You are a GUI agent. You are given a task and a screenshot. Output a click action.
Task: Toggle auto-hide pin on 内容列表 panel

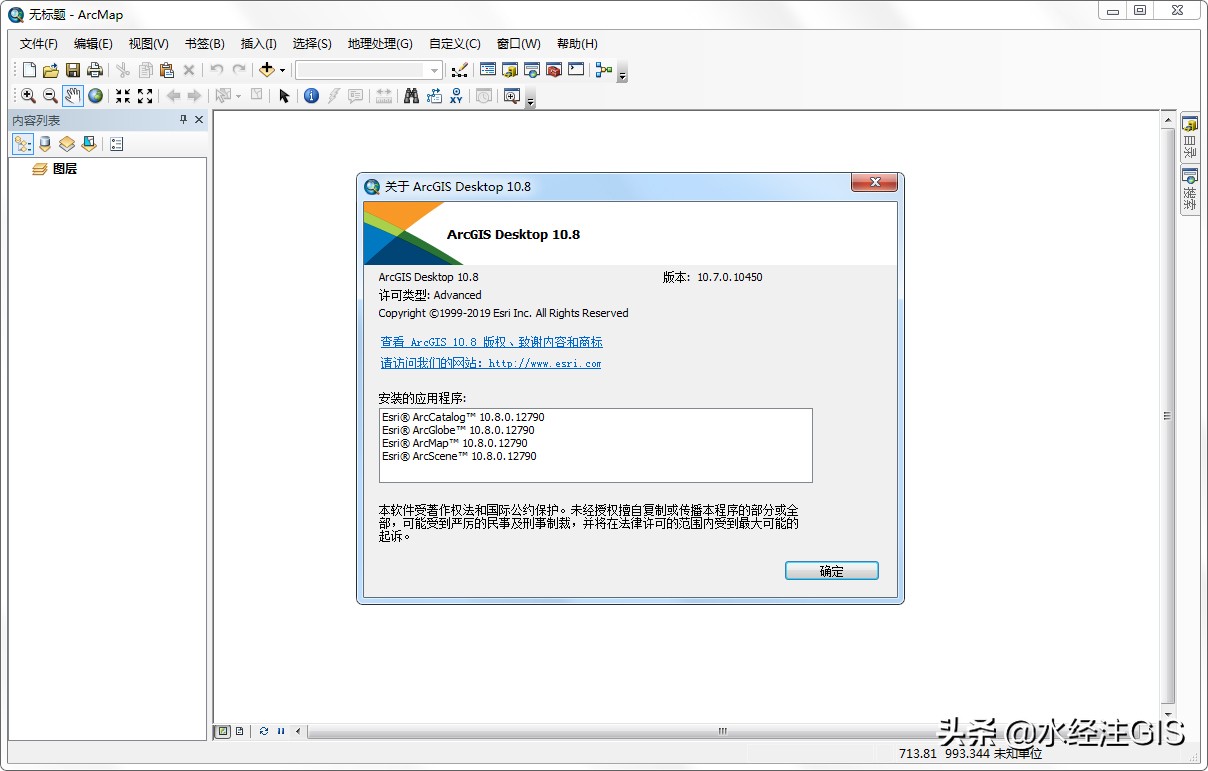tap(182, 120)
